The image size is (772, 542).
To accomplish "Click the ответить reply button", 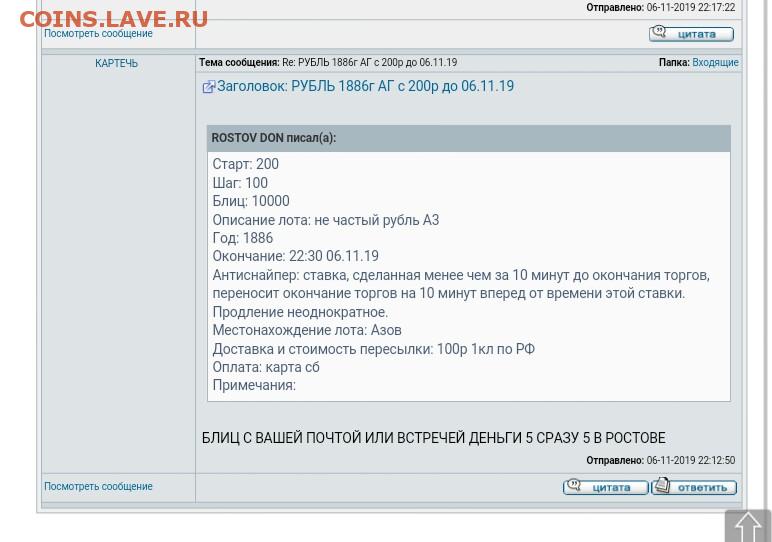I will [694, 487].
